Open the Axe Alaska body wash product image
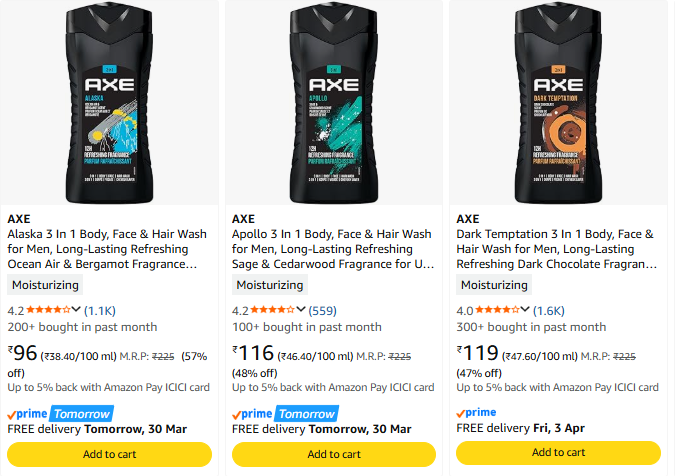Screen dimensions: 675x476 tap(109, 100)
